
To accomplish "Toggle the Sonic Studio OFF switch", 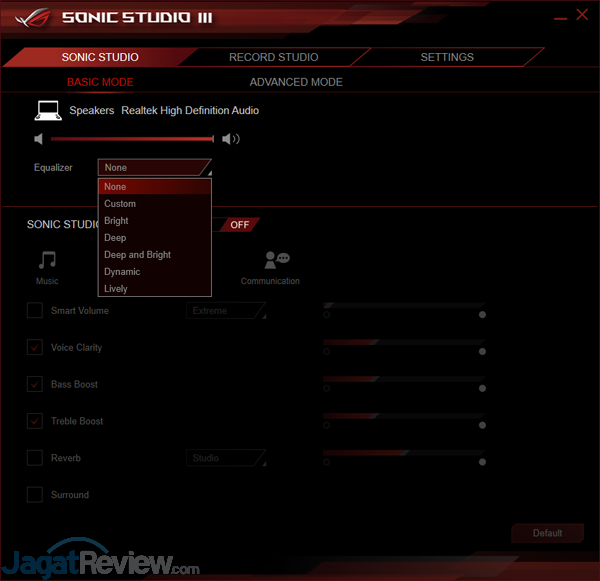I will coord(240,225).
